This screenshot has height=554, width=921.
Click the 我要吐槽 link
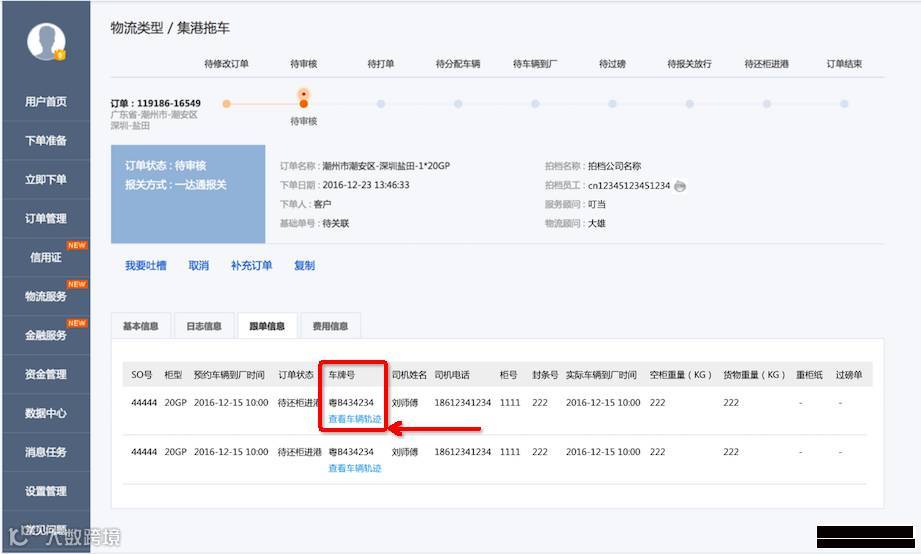point(146,266)
